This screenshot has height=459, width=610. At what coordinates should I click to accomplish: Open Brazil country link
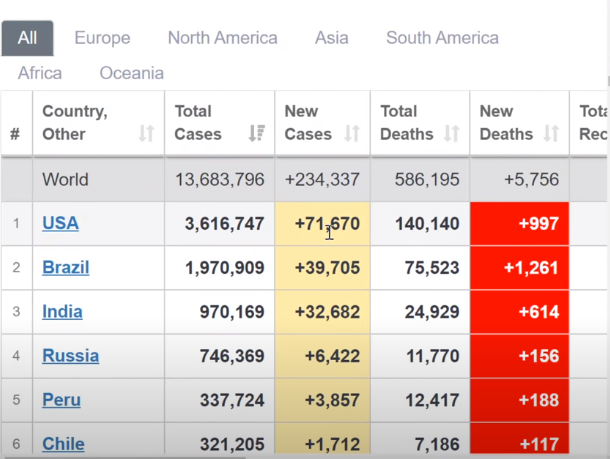point(66,268)
